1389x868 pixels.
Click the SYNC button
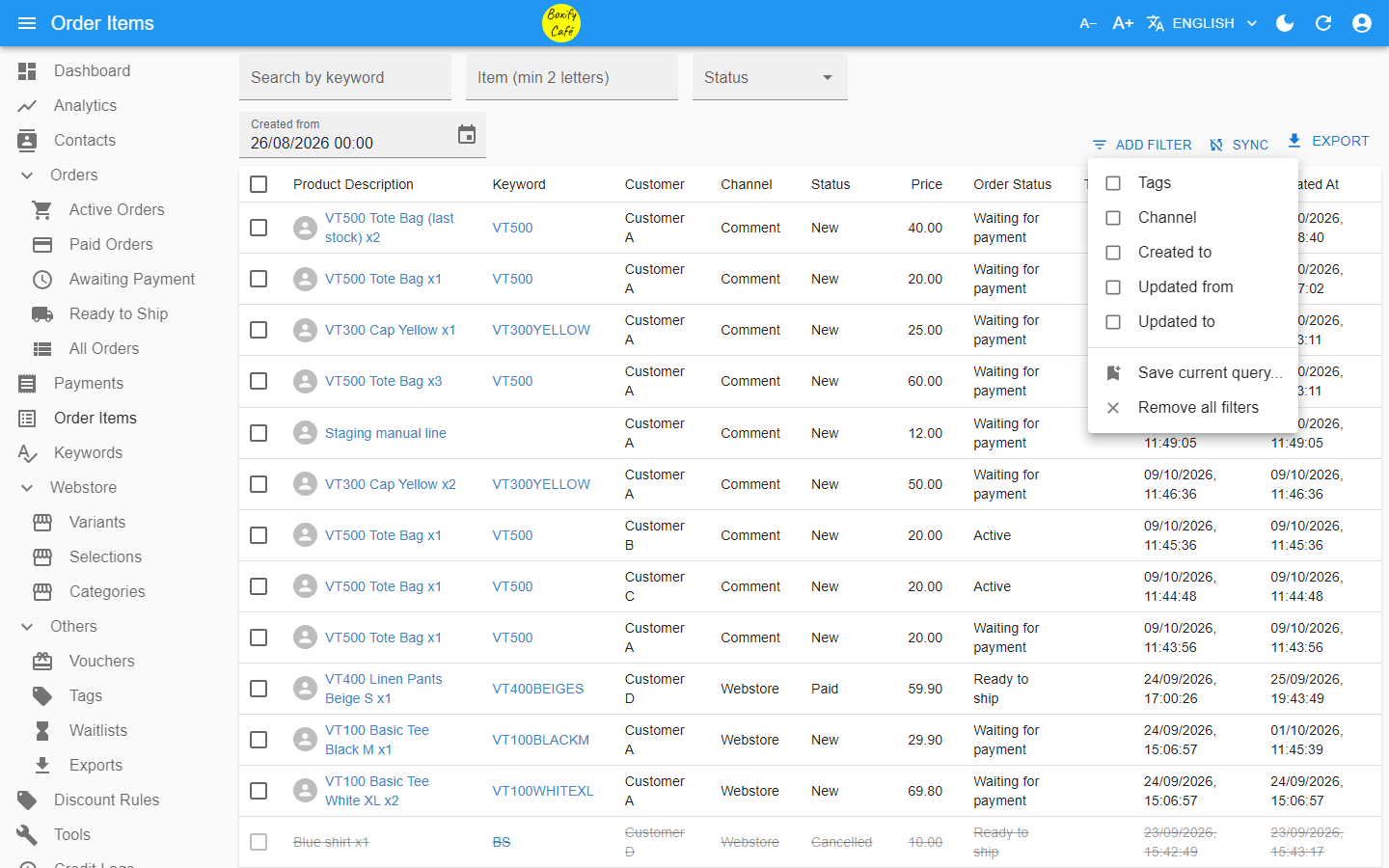tap(1239, 145)
